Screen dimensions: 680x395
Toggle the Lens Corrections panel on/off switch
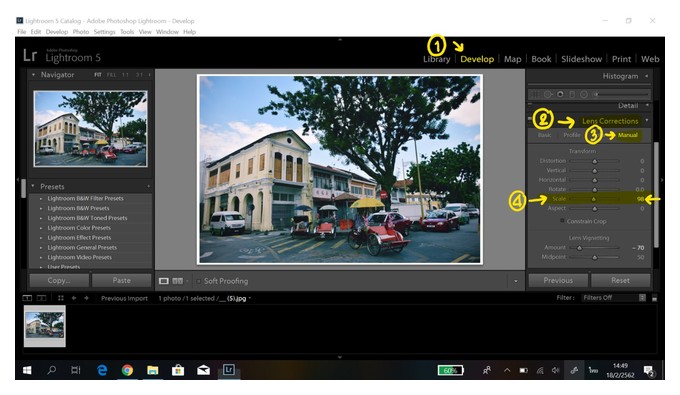[x=530, y=118]
